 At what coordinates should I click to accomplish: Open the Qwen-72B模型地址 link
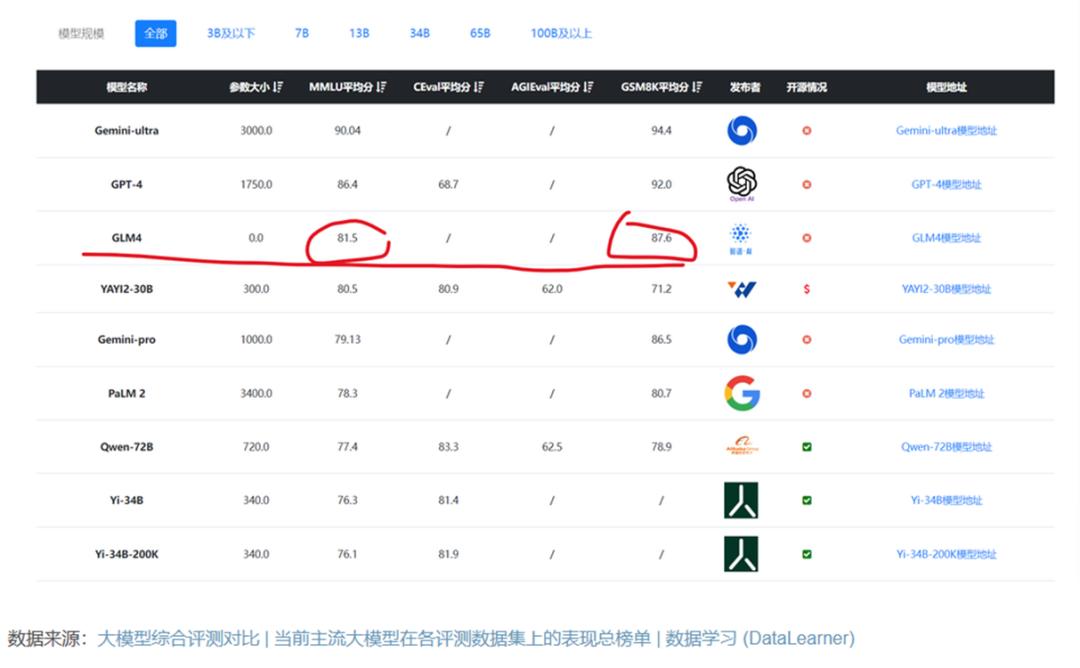946,446
